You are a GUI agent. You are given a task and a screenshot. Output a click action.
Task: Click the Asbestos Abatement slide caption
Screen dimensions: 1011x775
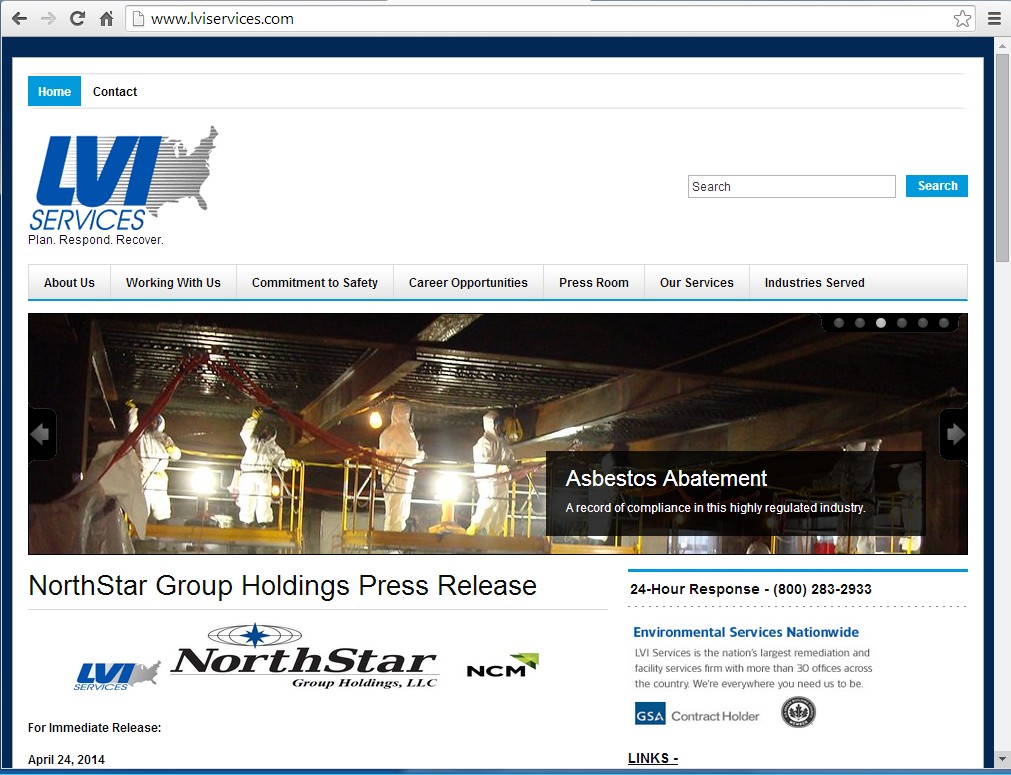(x=736, y=493)
